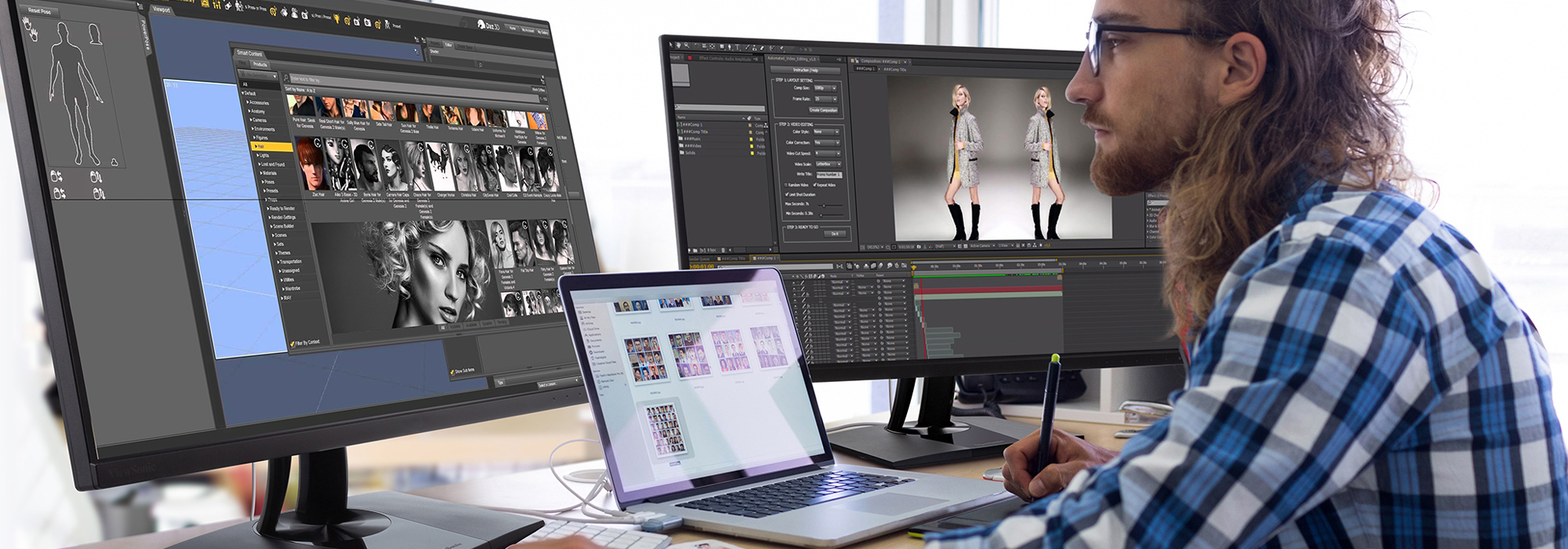
Task: Expand the Transportation category
Action: 290,261
